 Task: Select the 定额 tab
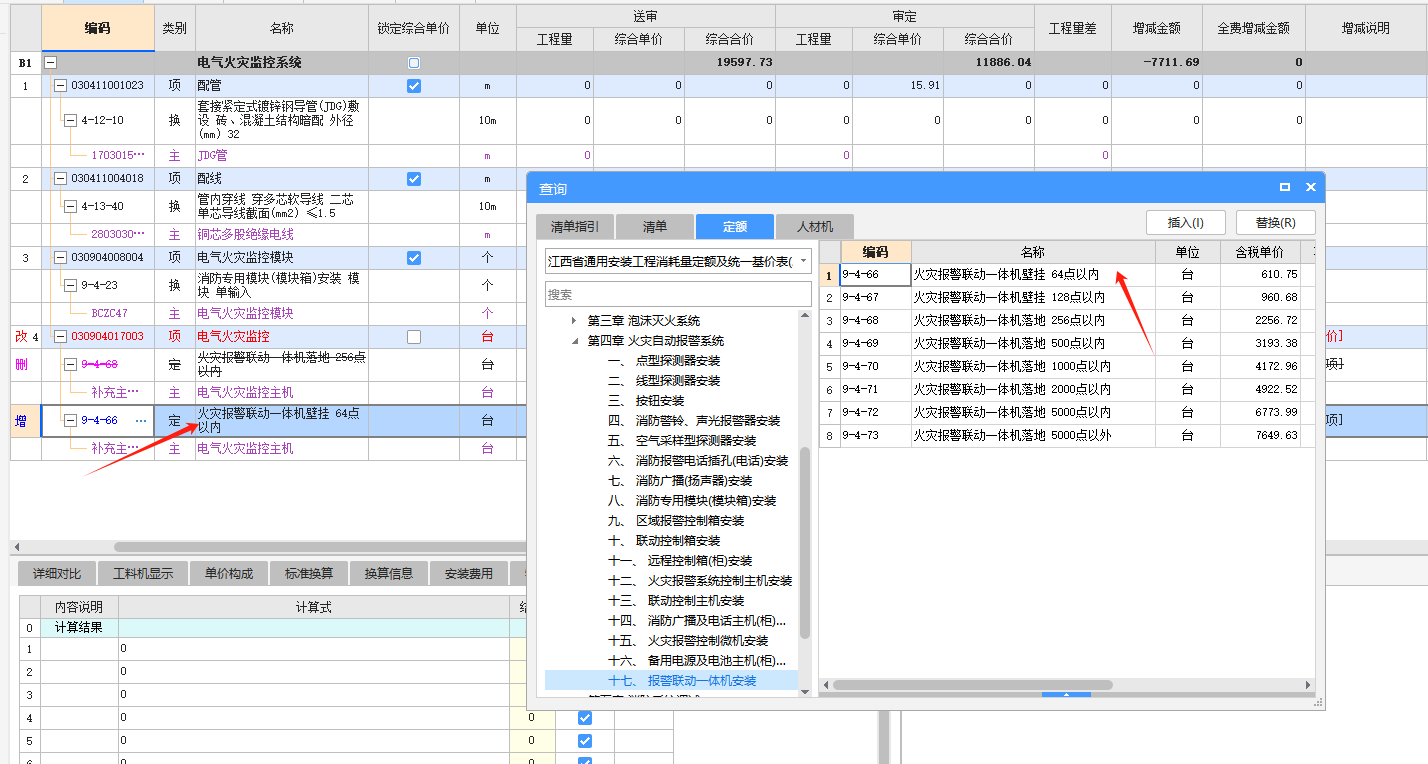click(x=735, y=226)
